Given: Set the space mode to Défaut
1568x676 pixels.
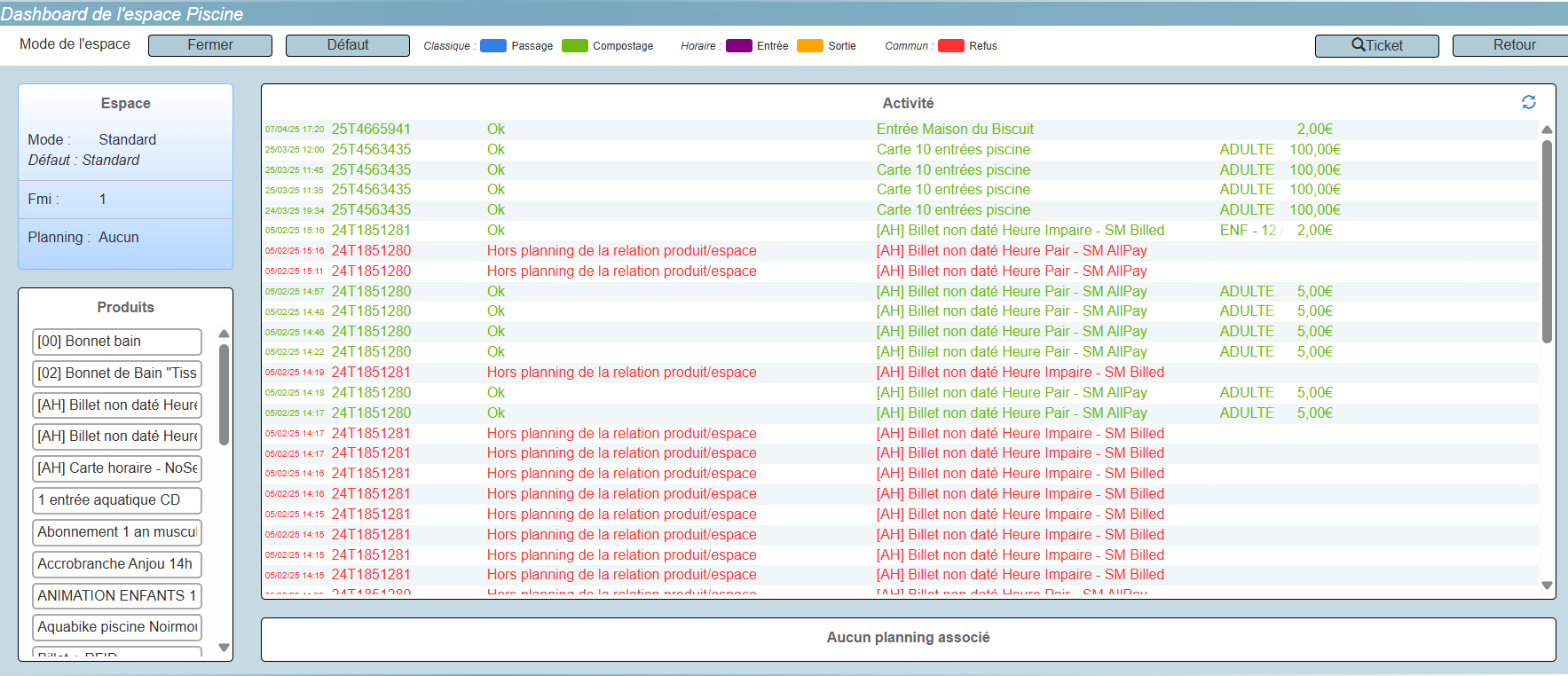Looking at the screenshot, I should click(x=347, y=45).
